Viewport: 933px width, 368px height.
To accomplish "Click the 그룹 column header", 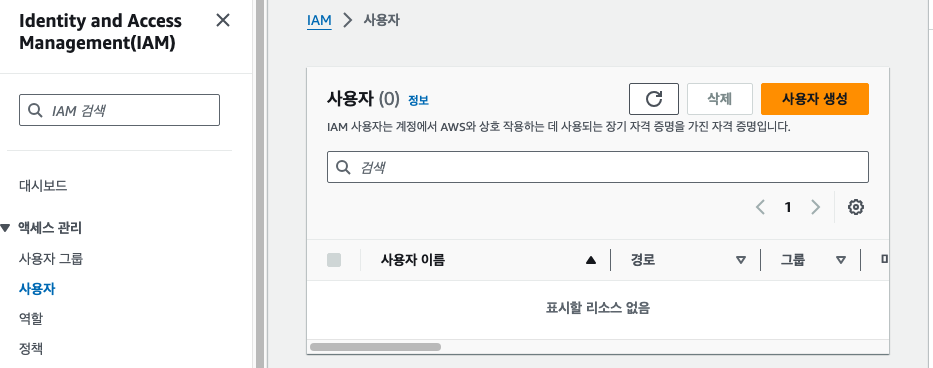I will pyautogui.click(x=793, y=260).
